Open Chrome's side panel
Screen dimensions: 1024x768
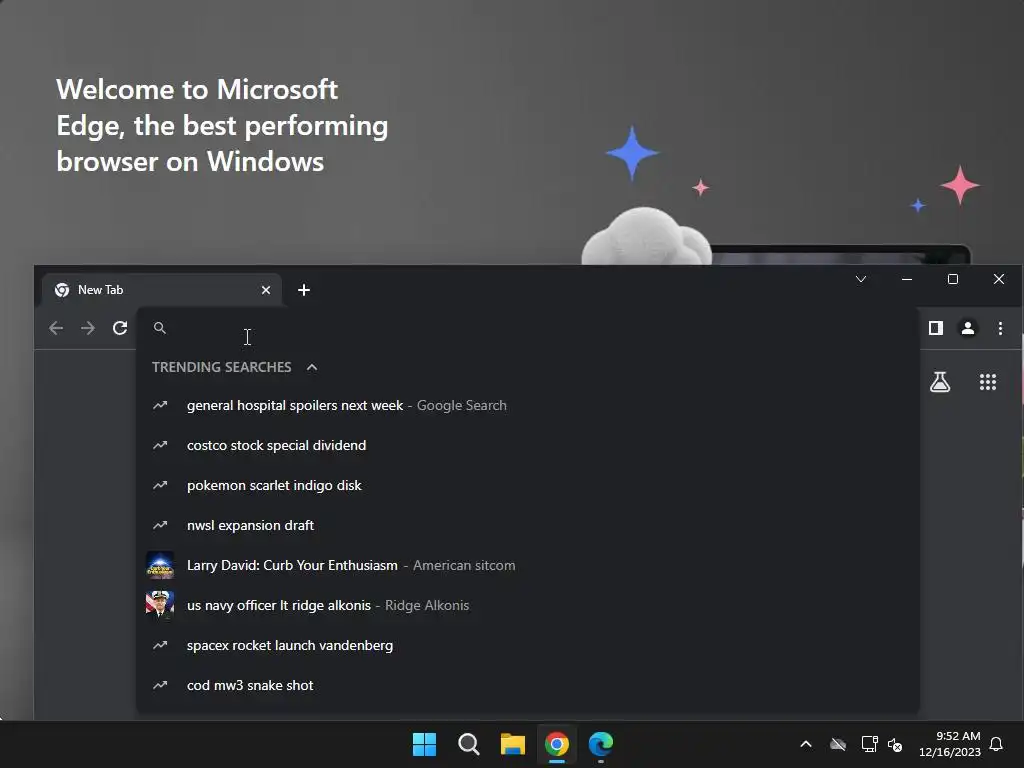pyautogui.click(x=936, y=328)
